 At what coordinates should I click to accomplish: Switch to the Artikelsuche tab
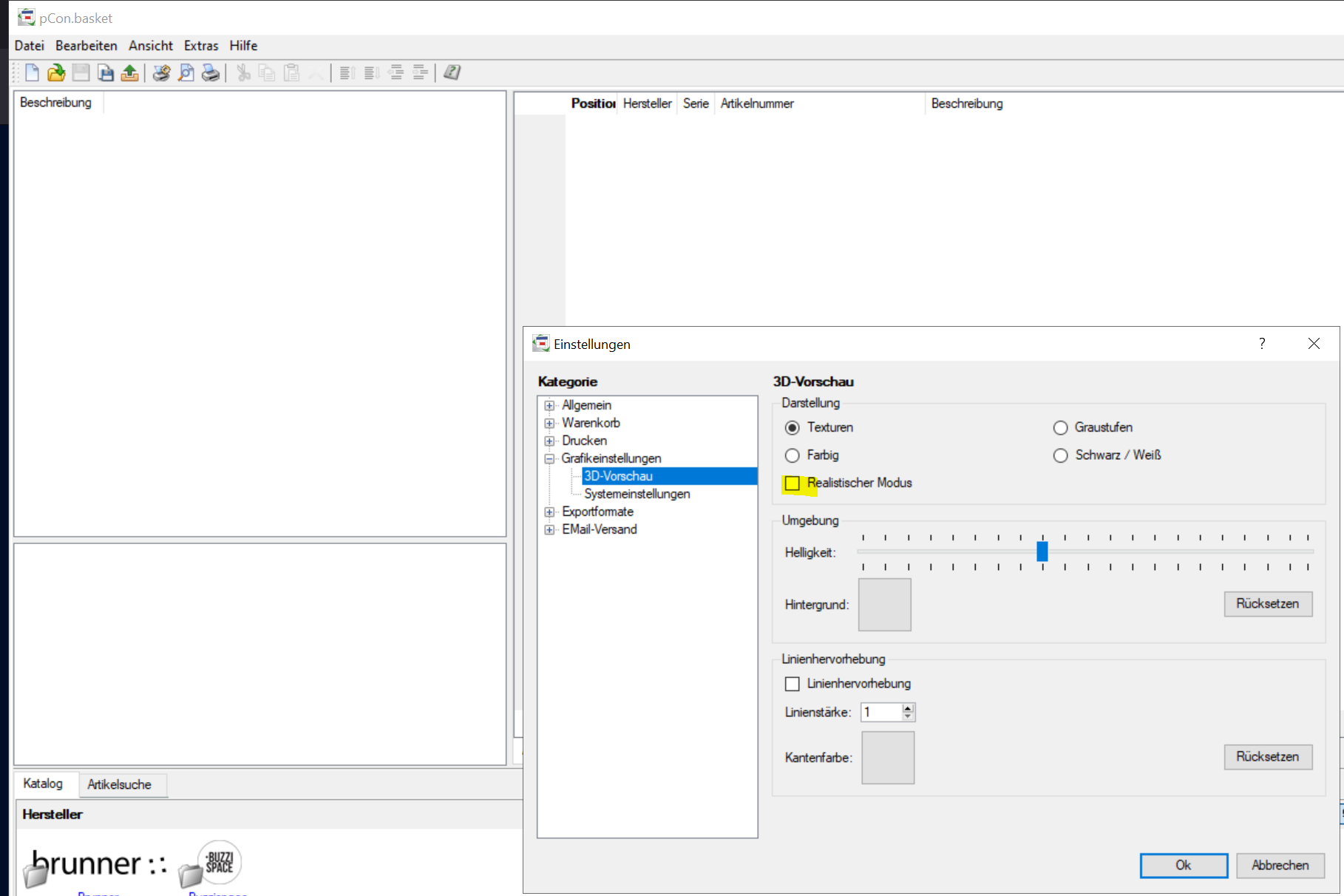(x=119, y=784)
